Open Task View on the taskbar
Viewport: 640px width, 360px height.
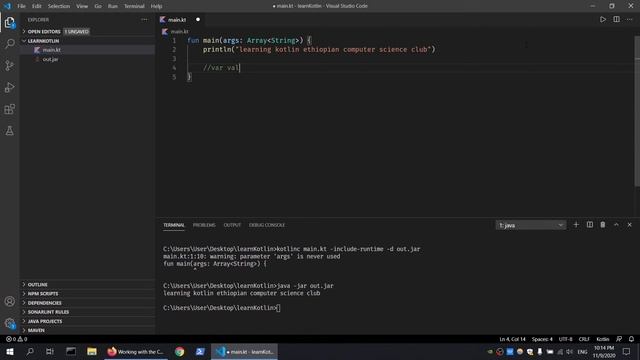(x=50, y=351)
